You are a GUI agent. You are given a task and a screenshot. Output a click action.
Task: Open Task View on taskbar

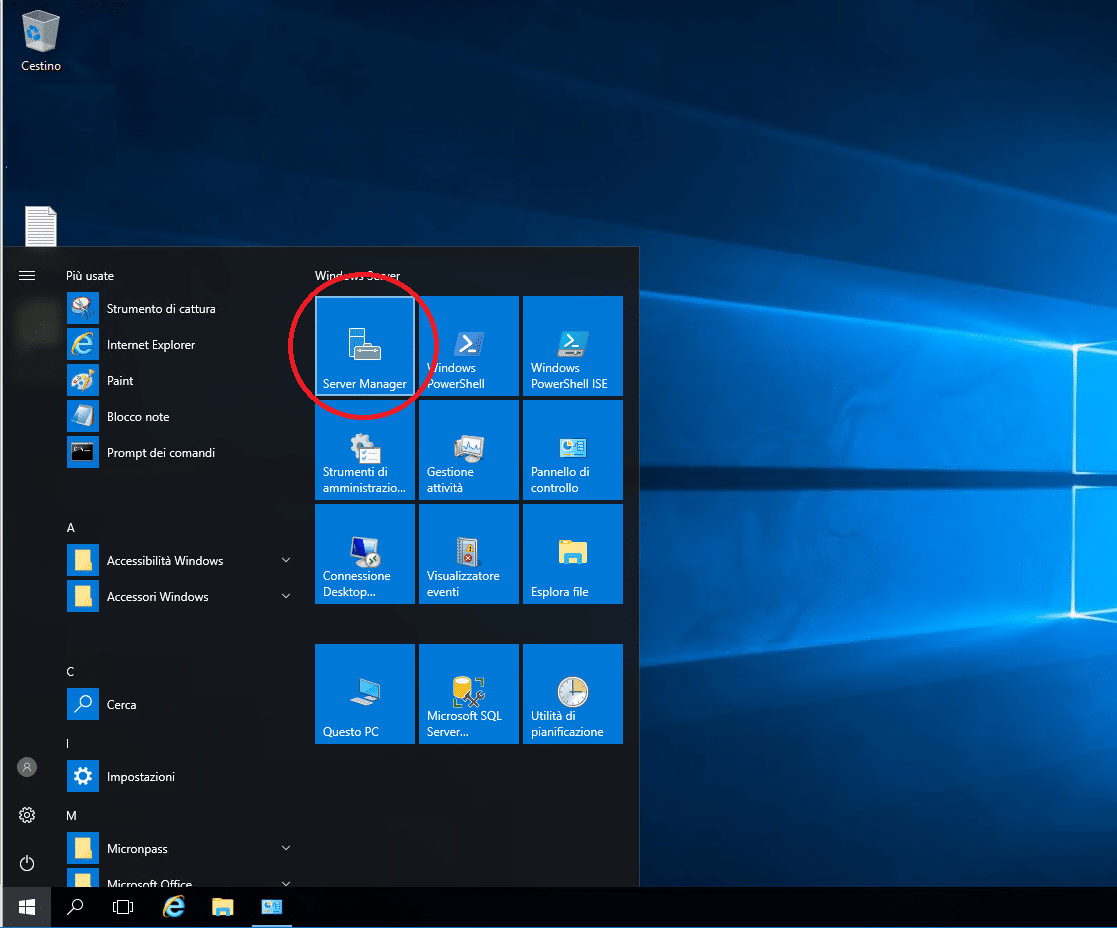123,907
